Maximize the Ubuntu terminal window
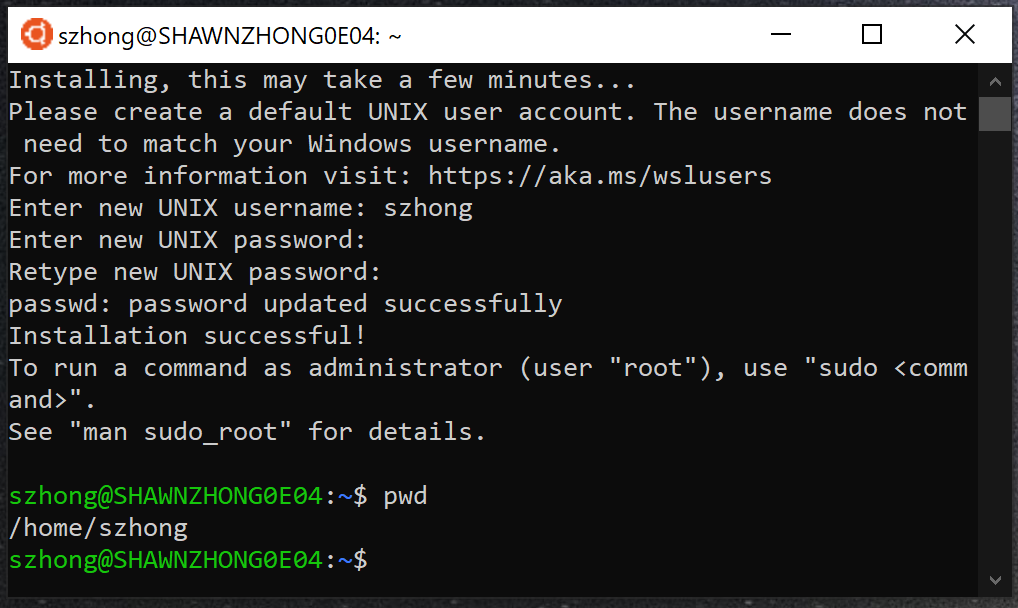Image resolution: width=1018 pixels, height=608 pixels. 871,35
